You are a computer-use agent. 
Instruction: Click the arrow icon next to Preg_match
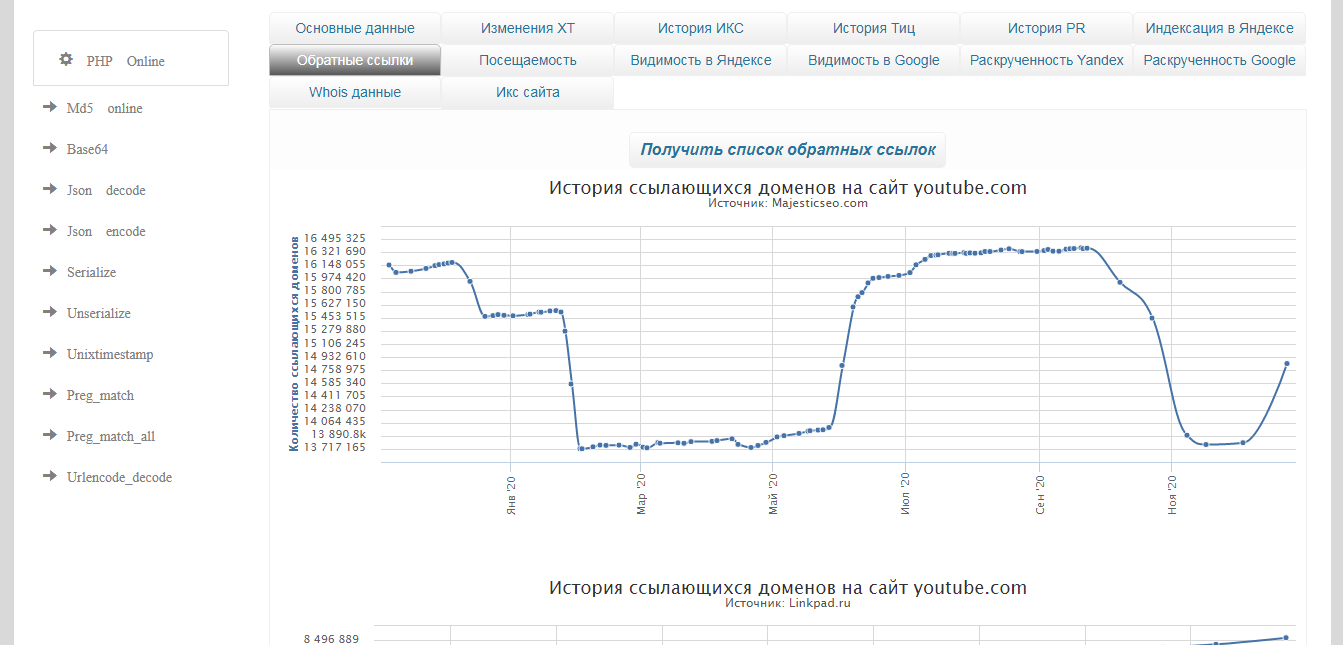tap(49, 394)
